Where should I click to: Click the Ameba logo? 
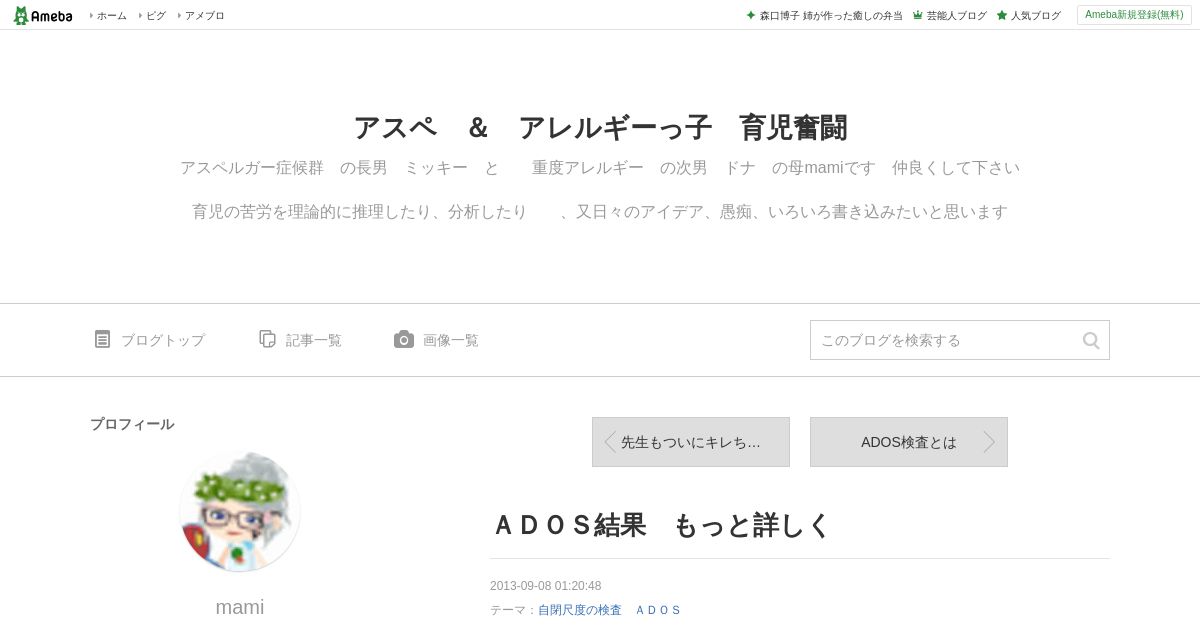coord(43,15)
